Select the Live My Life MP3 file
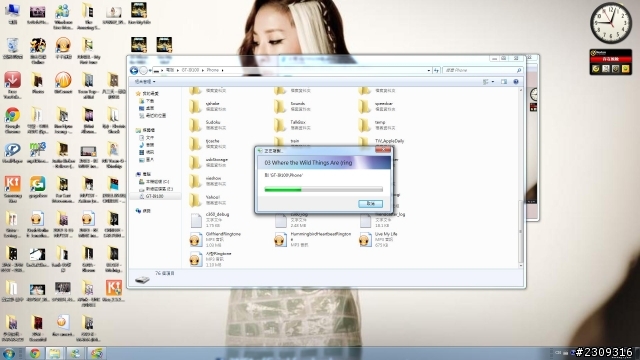The image size is (640, 360). point(379,240)
